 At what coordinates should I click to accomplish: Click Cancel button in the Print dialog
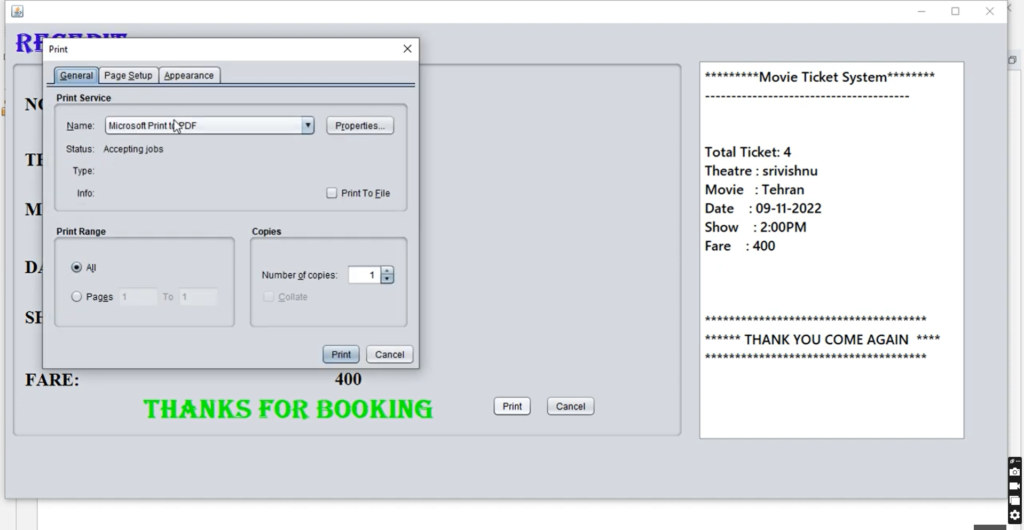[x=390, y=354]
